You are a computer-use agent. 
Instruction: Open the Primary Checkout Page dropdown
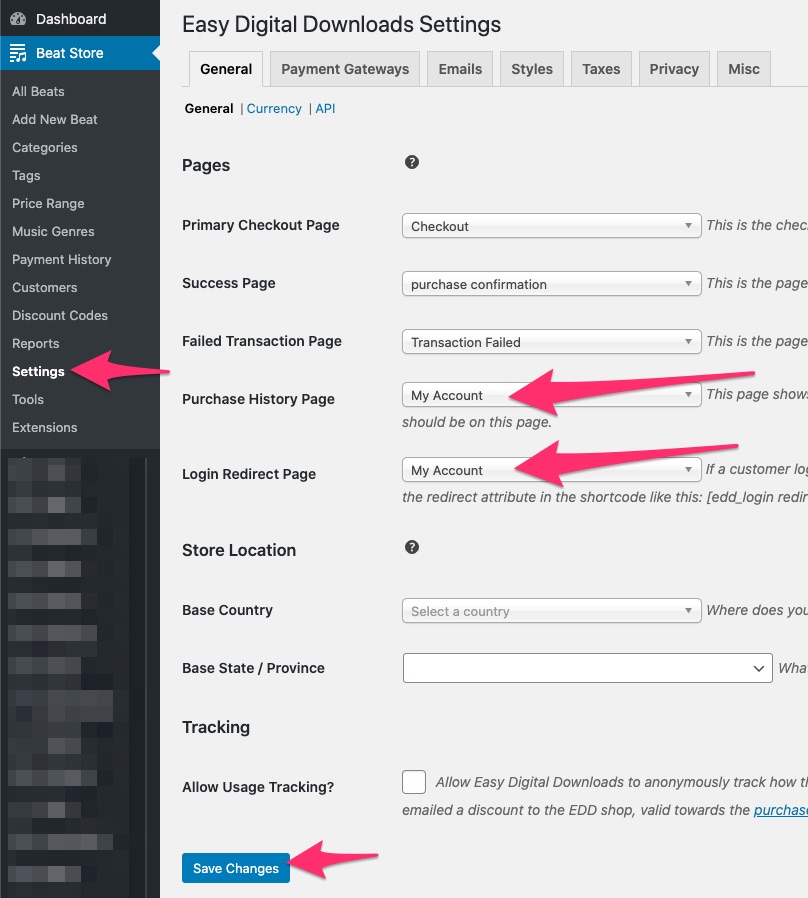[x=551, y=226]
